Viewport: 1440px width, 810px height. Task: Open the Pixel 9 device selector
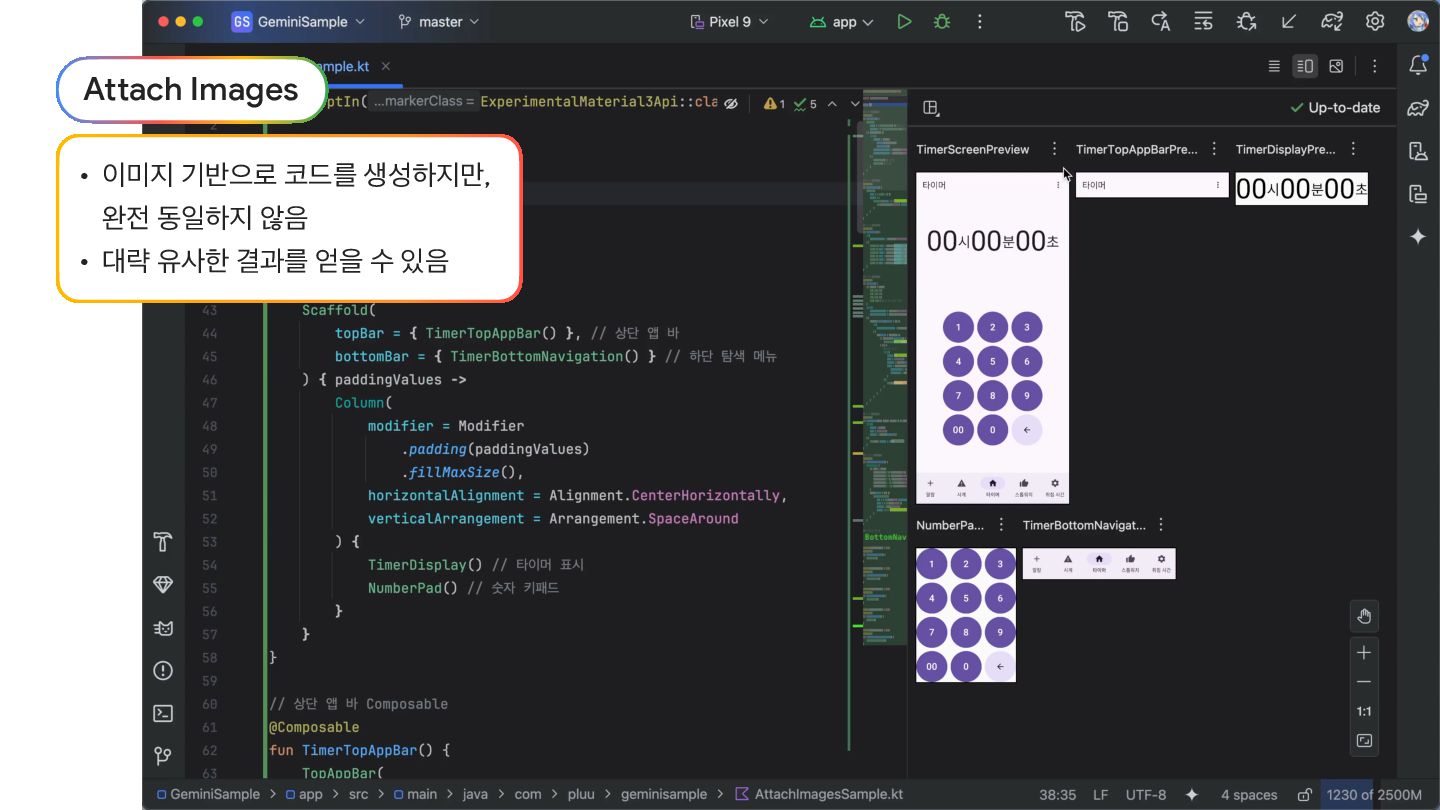click(x=730, y=21)
